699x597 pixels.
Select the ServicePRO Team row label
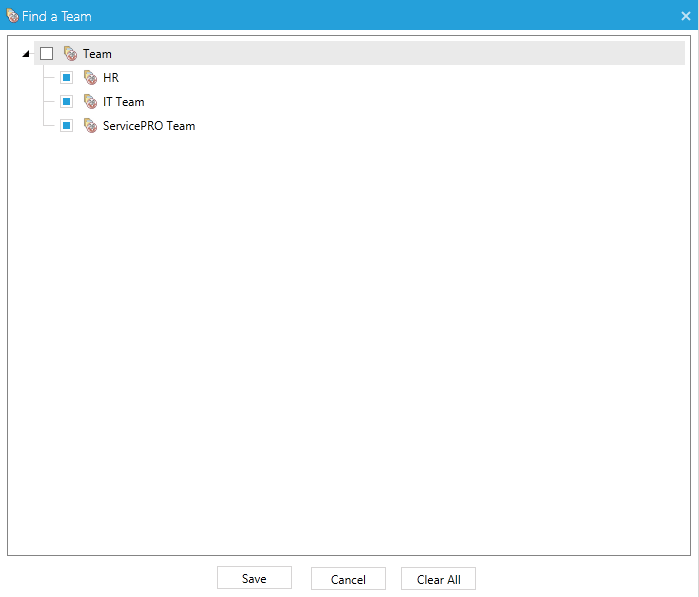[149, 126]
